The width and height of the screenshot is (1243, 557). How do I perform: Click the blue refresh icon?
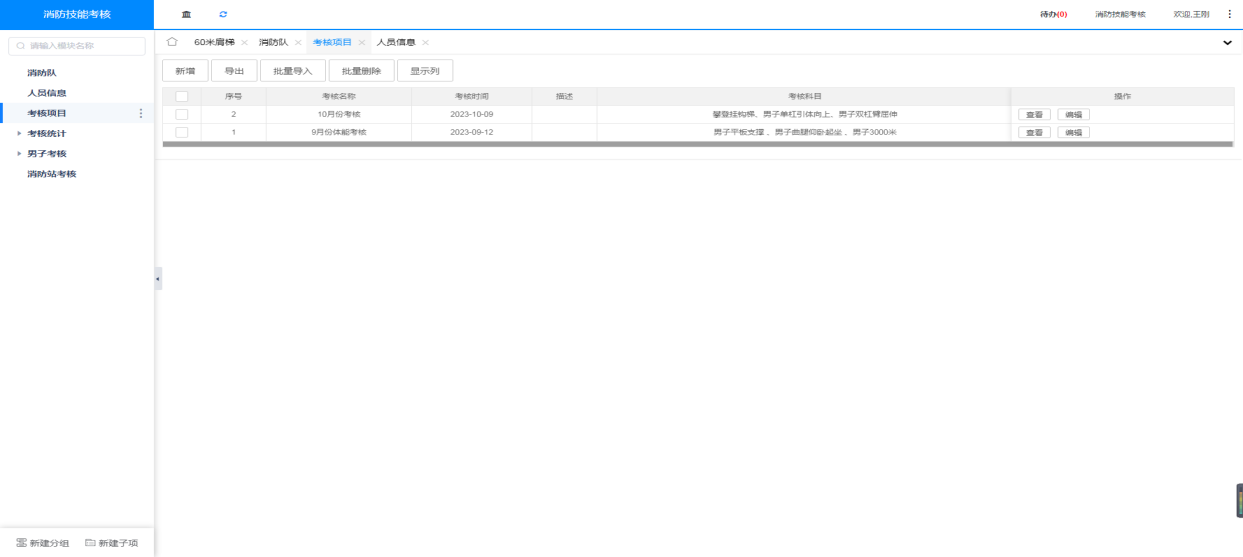[223, 14]
